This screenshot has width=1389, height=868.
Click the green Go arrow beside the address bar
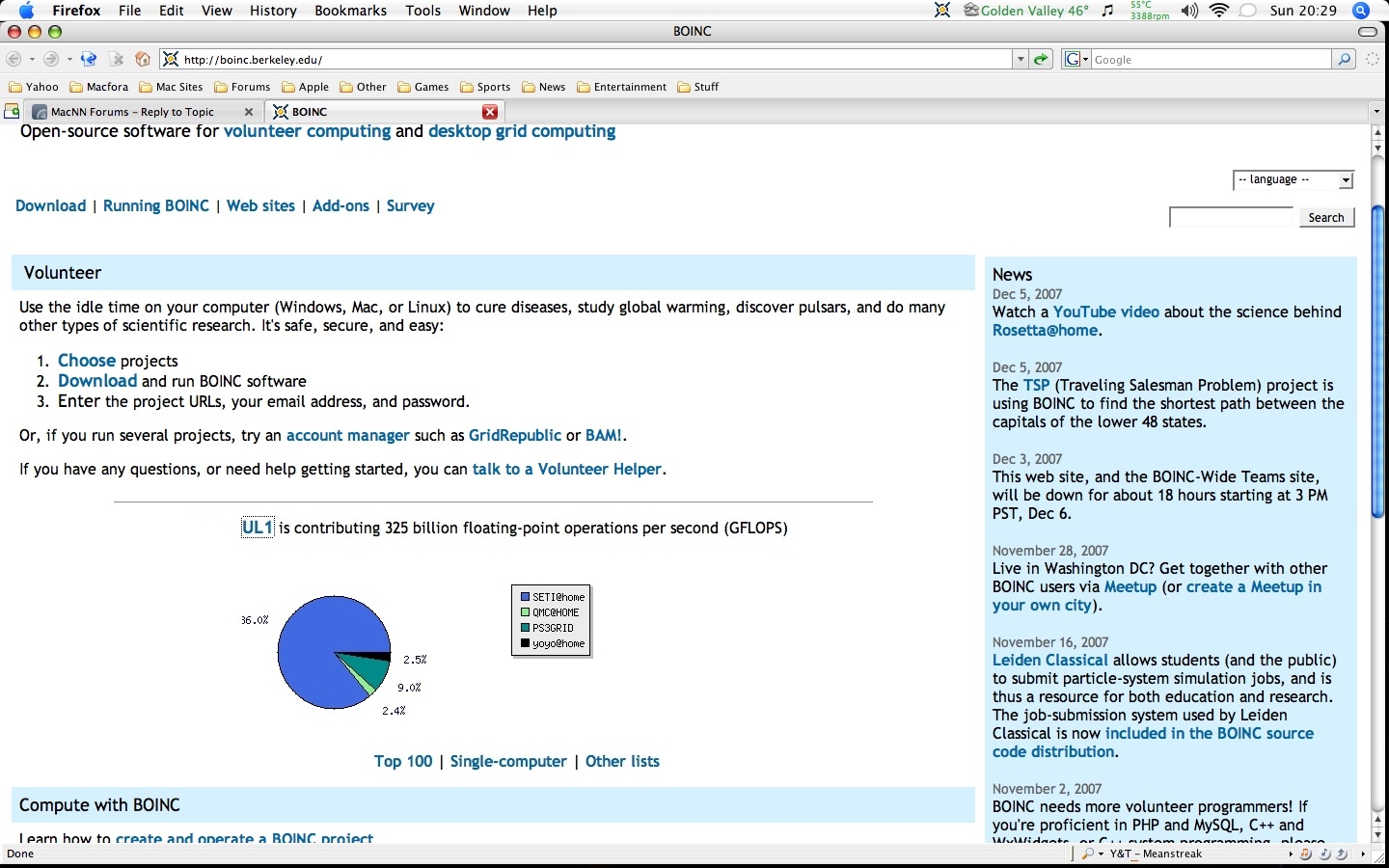click(1041, 60)
